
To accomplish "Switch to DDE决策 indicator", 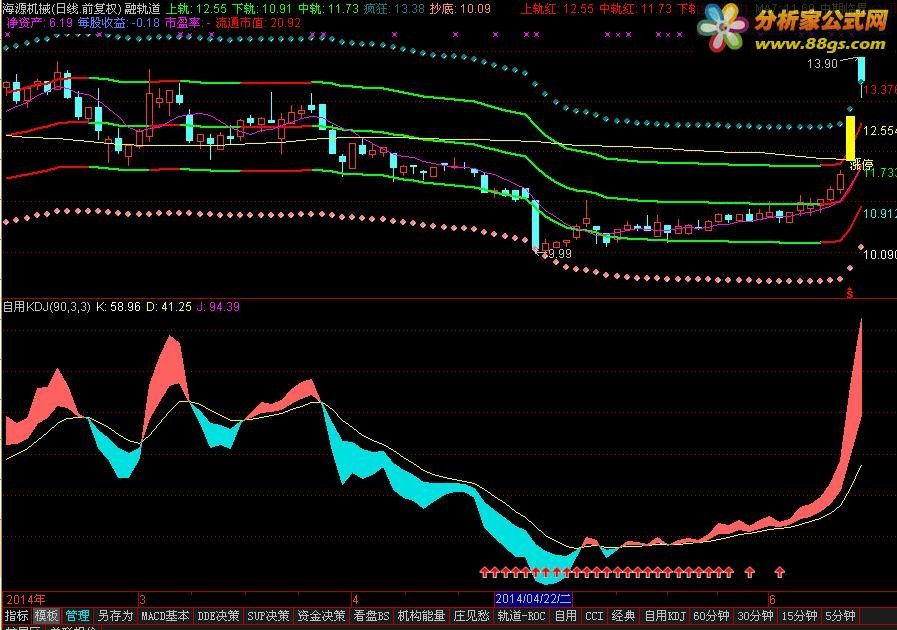I will tap(218, 616).
